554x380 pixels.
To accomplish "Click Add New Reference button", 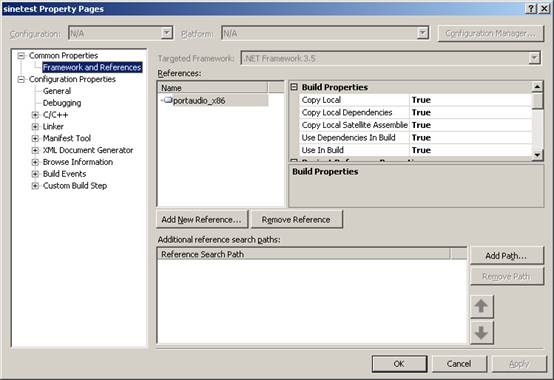I will point(202,219).
